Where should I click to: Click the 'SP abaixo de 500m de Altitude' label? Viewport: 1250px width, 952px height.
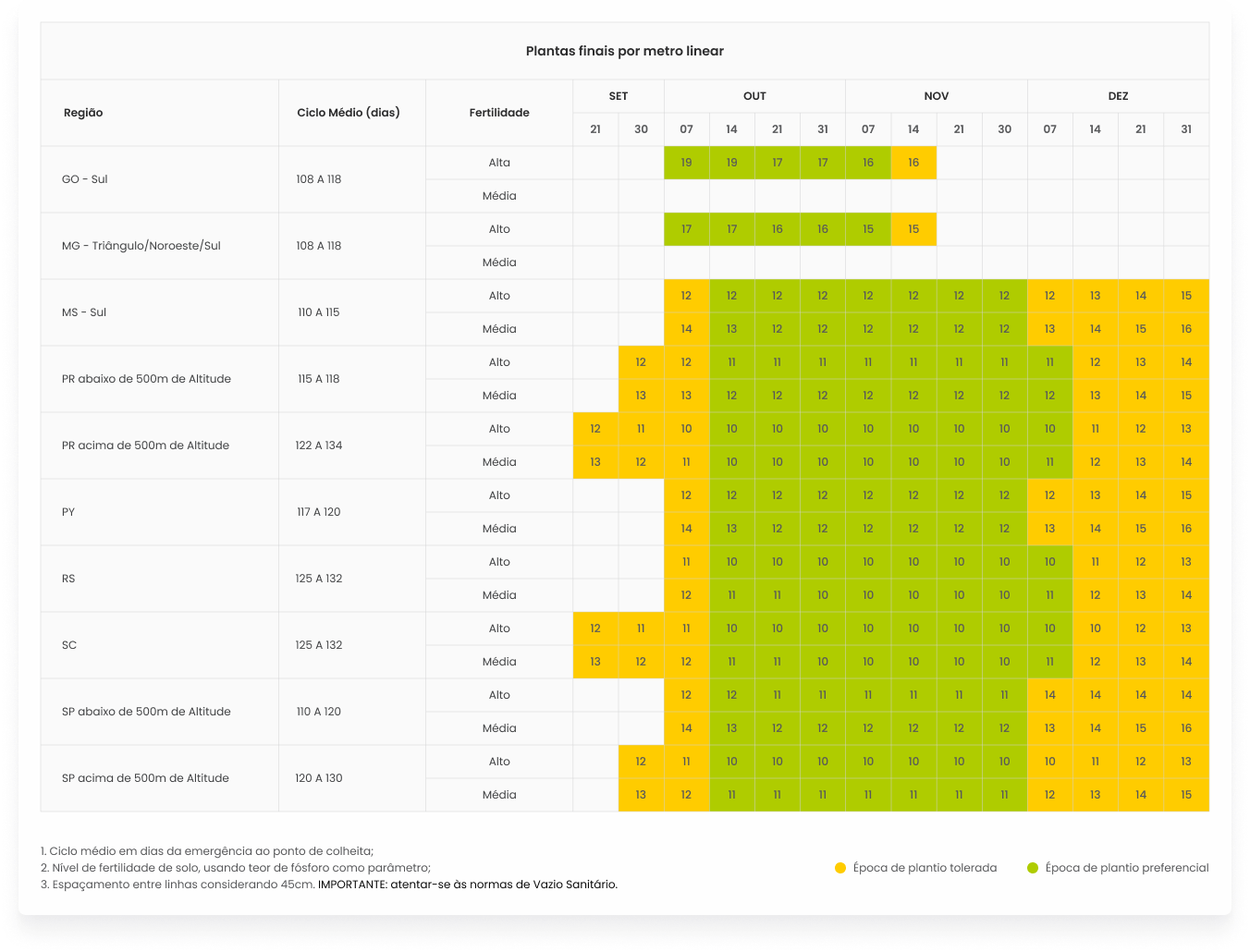146,712
